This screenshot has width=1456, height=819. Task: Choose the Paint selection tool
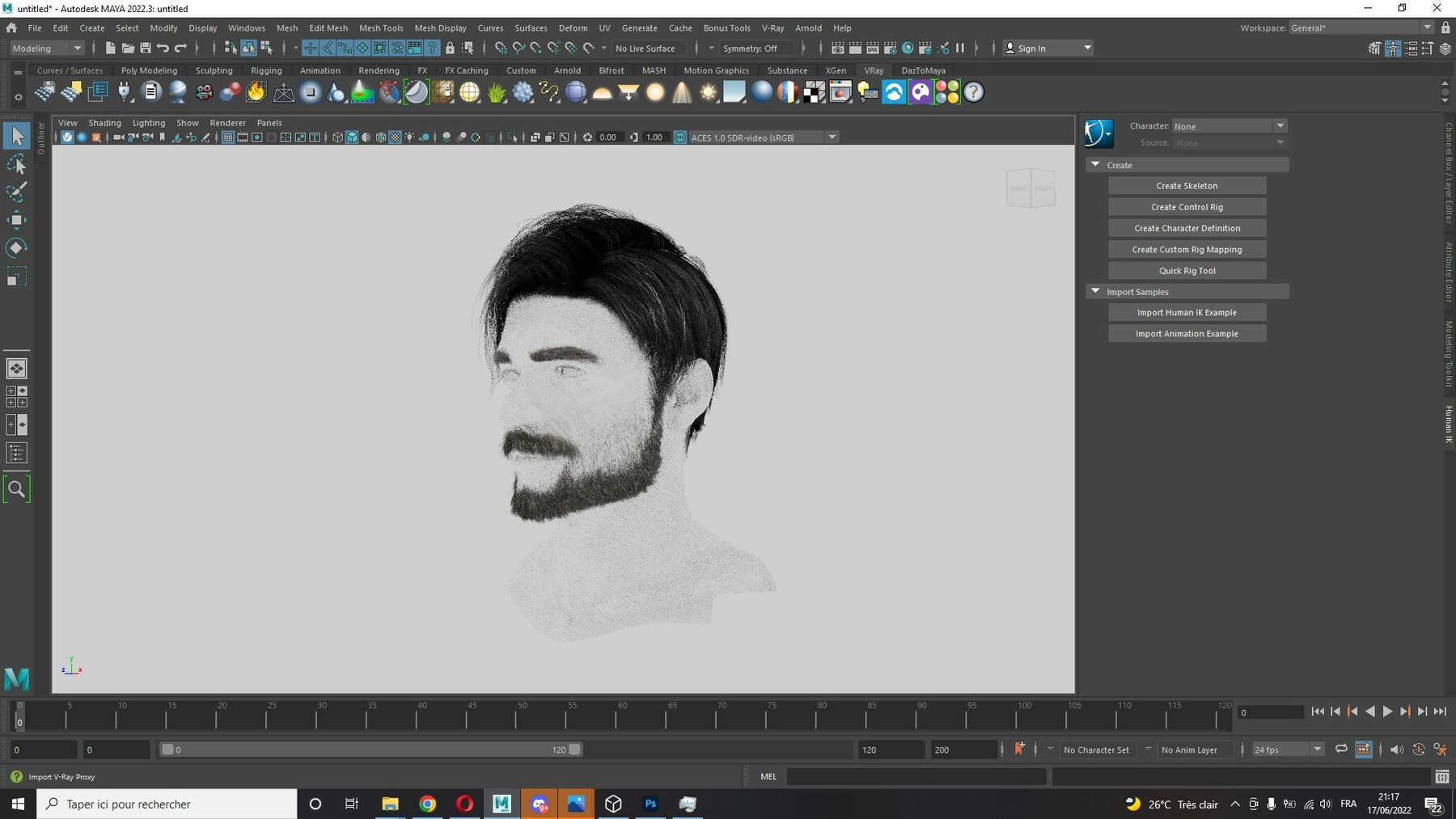(16, 192)
